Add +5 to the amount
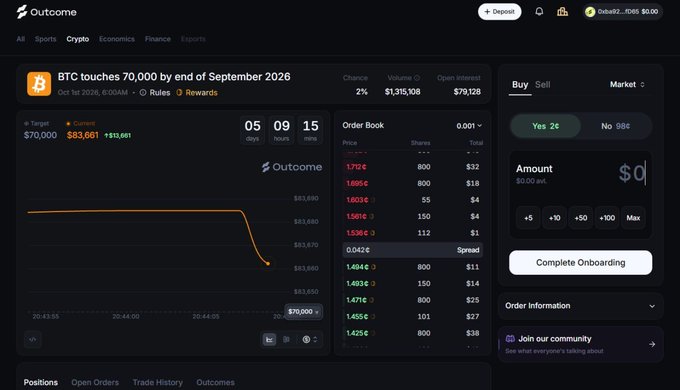Viewport: 680px width, 390px height. point(528,218)
